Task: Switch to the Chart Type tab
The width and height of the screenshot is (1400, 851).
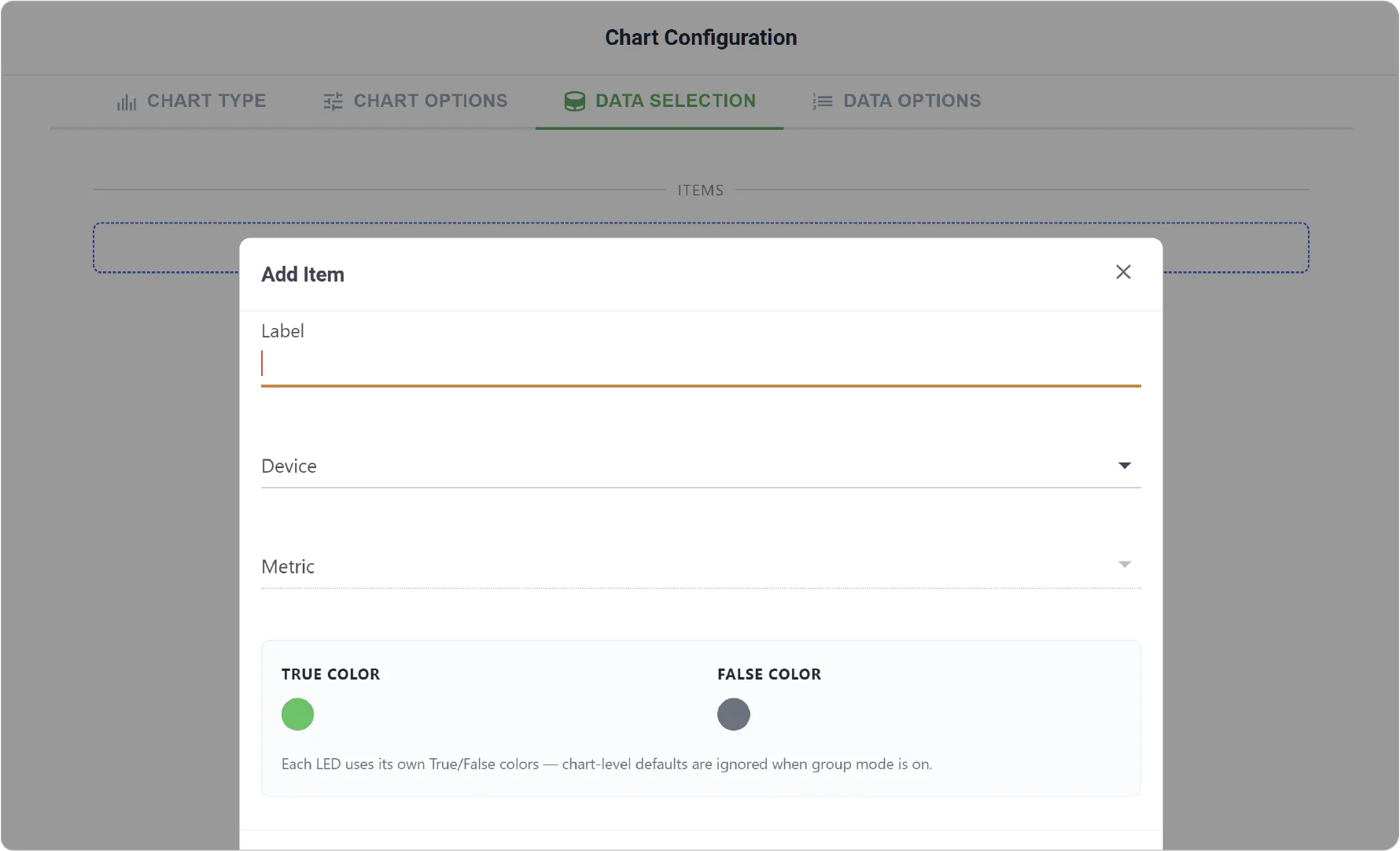Action: pos(191,101)
